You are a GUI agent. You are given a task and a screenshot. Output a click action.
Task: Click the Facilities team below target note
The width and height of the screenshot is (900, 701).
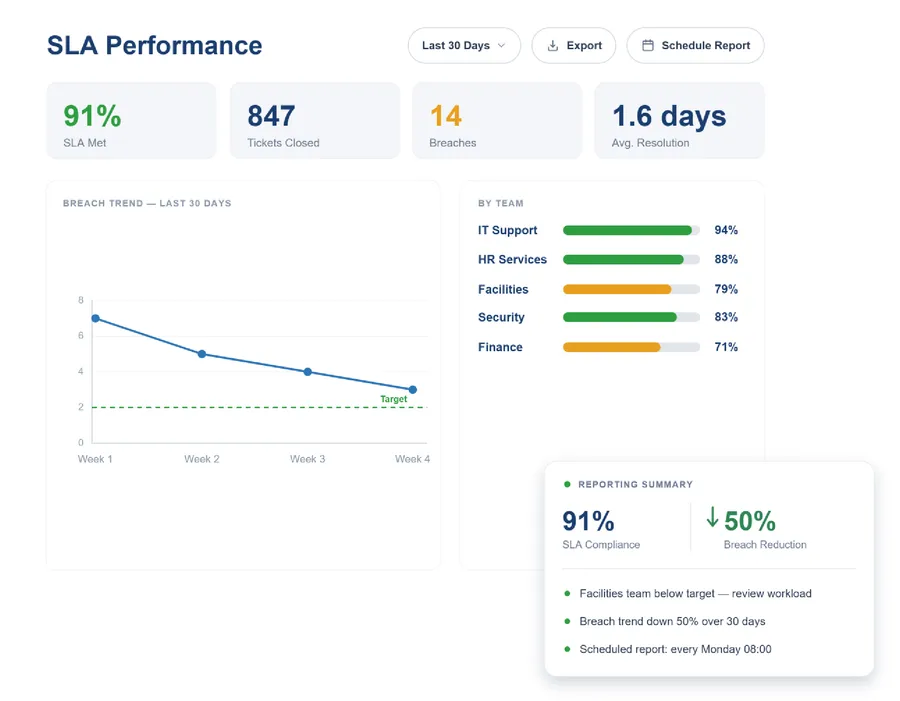[695, 594]
